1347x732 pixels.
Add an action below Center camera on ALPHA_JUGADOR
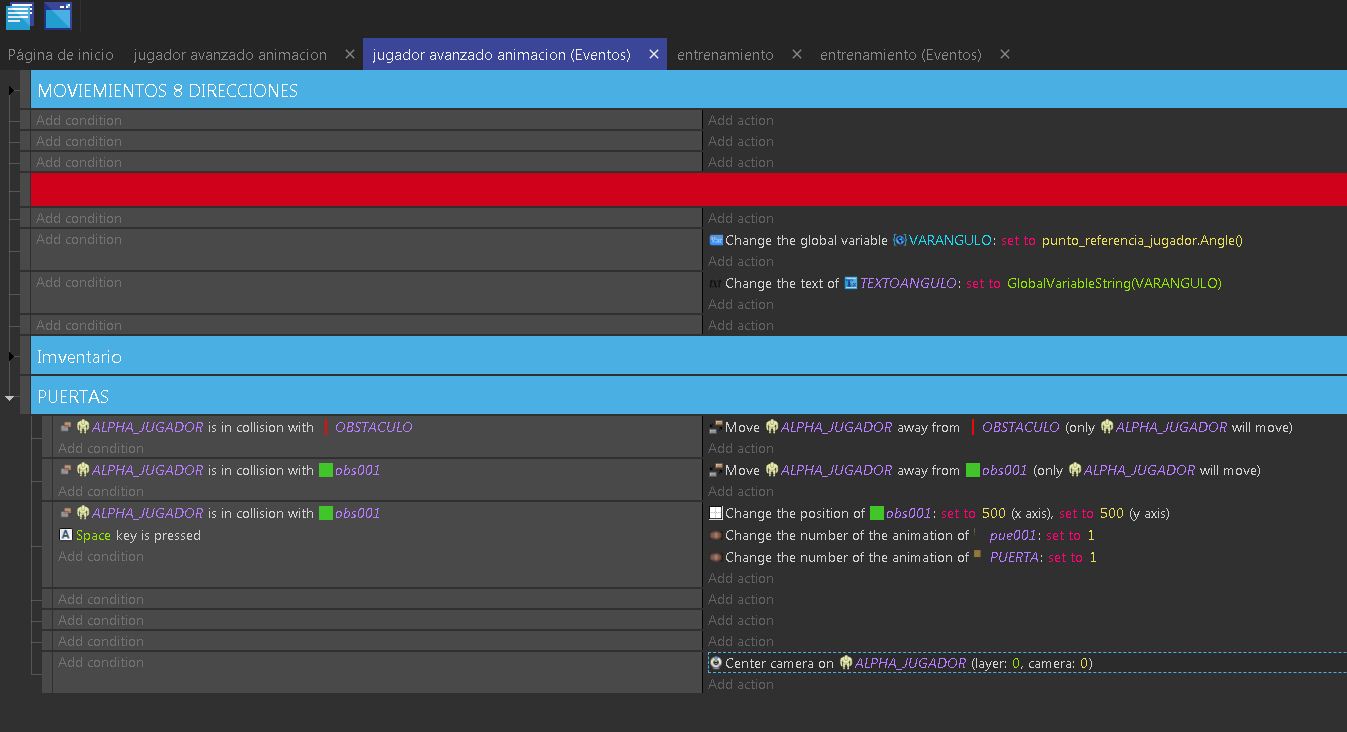[741, 684]
